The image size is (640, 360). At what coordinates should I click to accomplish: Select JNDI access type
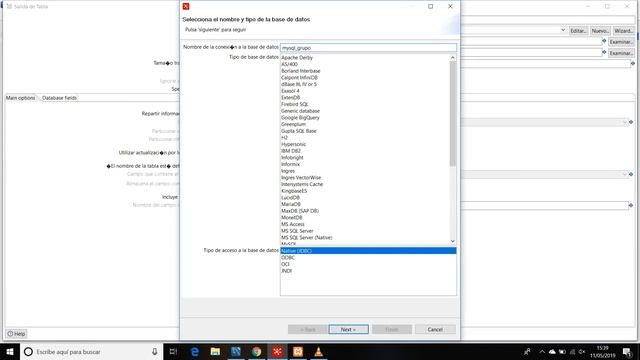(287, 271)
